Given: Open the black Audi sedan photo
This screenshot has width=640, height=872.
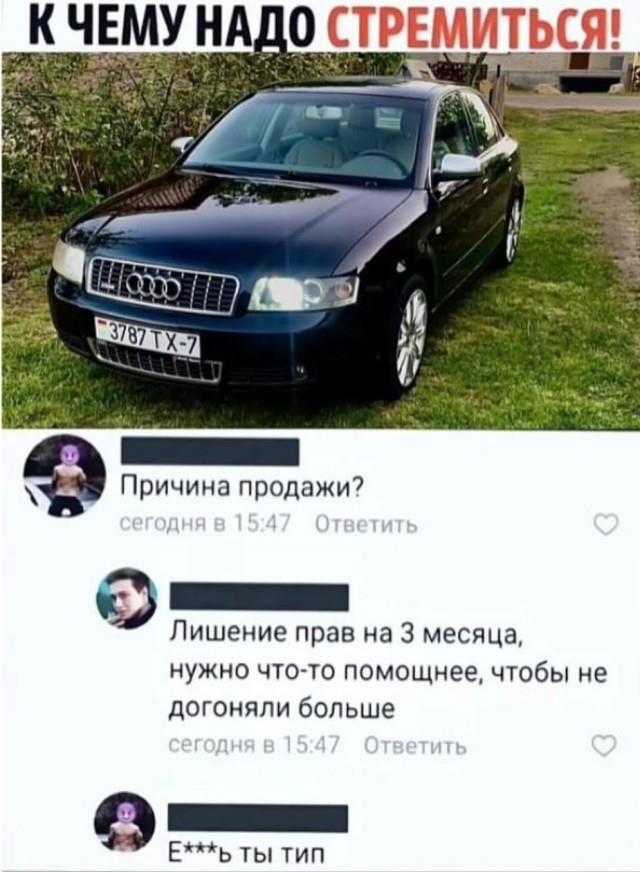Looking at the screenshot, I should [320, 241].
